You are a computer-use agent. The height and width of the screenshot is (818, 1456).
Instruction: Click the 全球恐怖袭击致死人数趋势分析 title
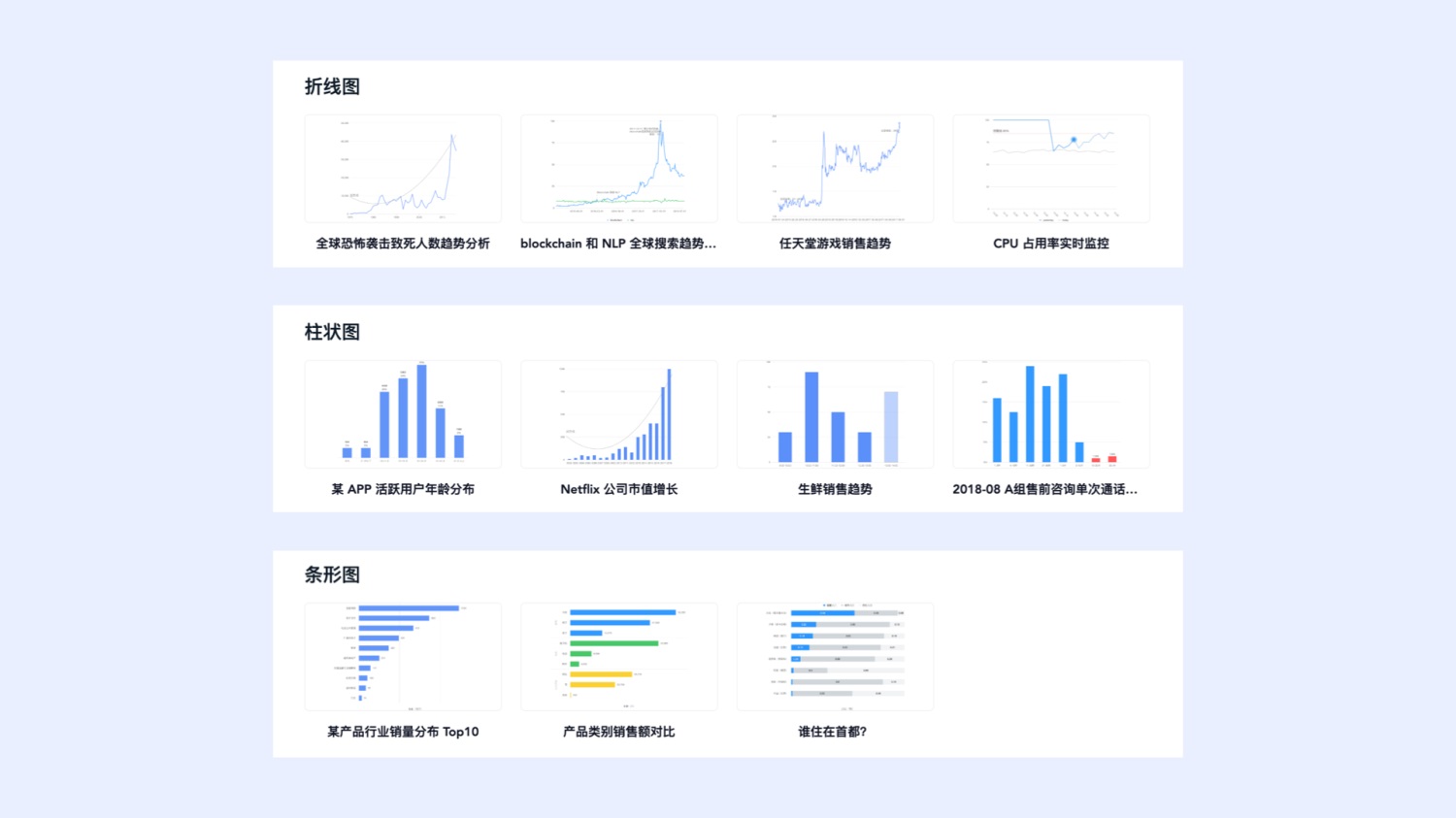[403, 244]
